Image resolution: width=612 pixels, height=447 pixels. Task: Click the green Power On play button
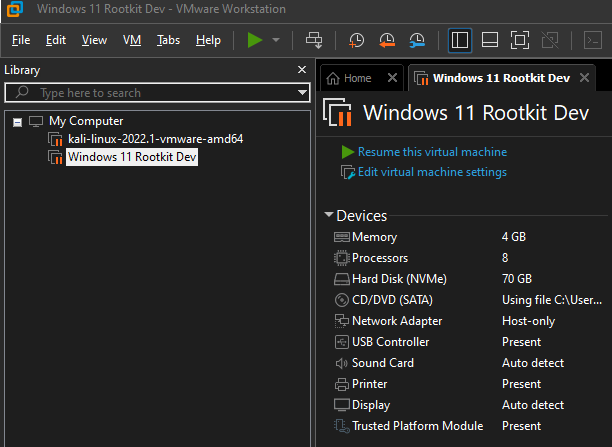click(x=255, y=40)
